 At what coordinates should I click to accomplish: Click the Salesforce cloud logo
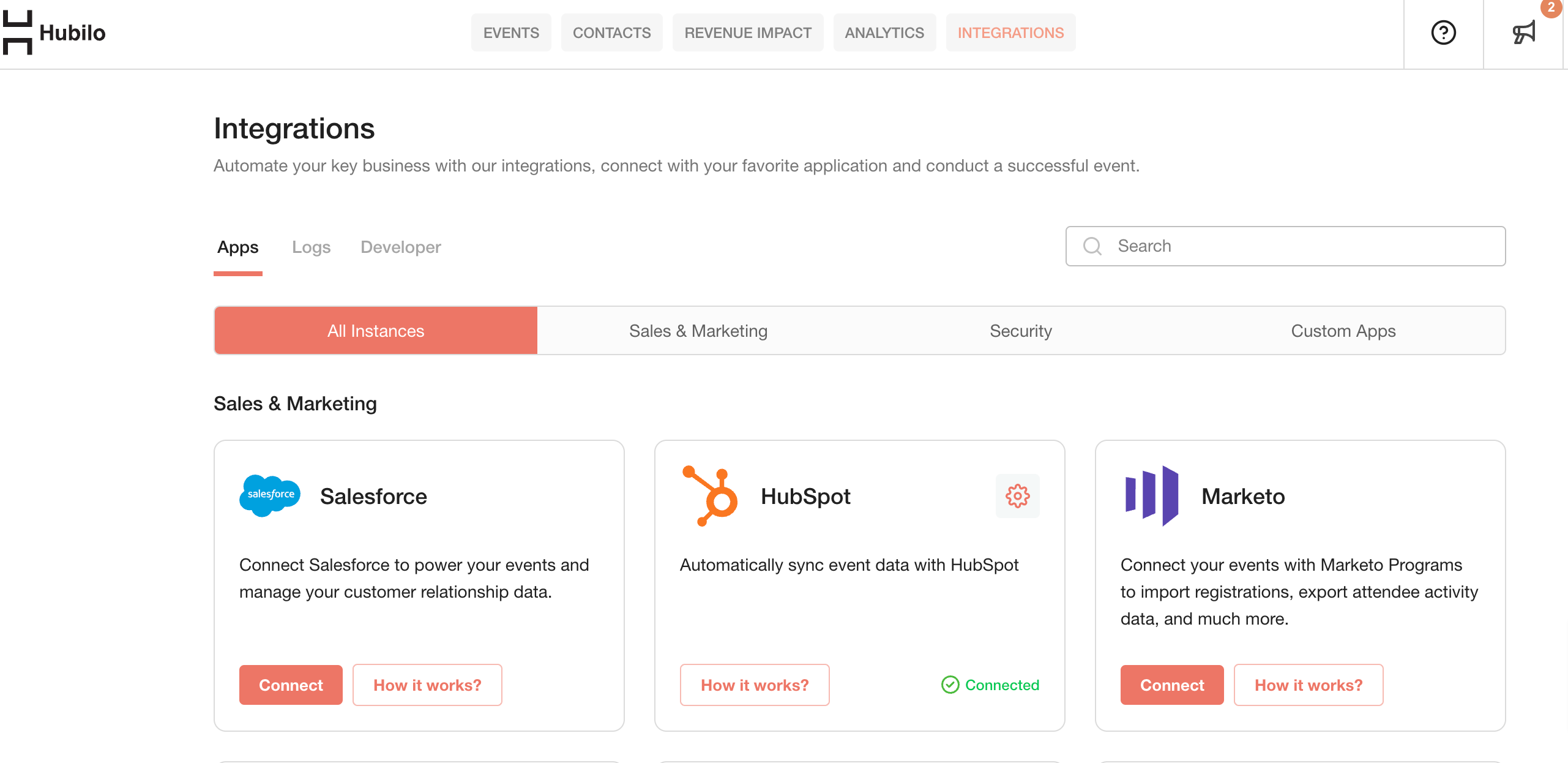(x=270, y=495)
